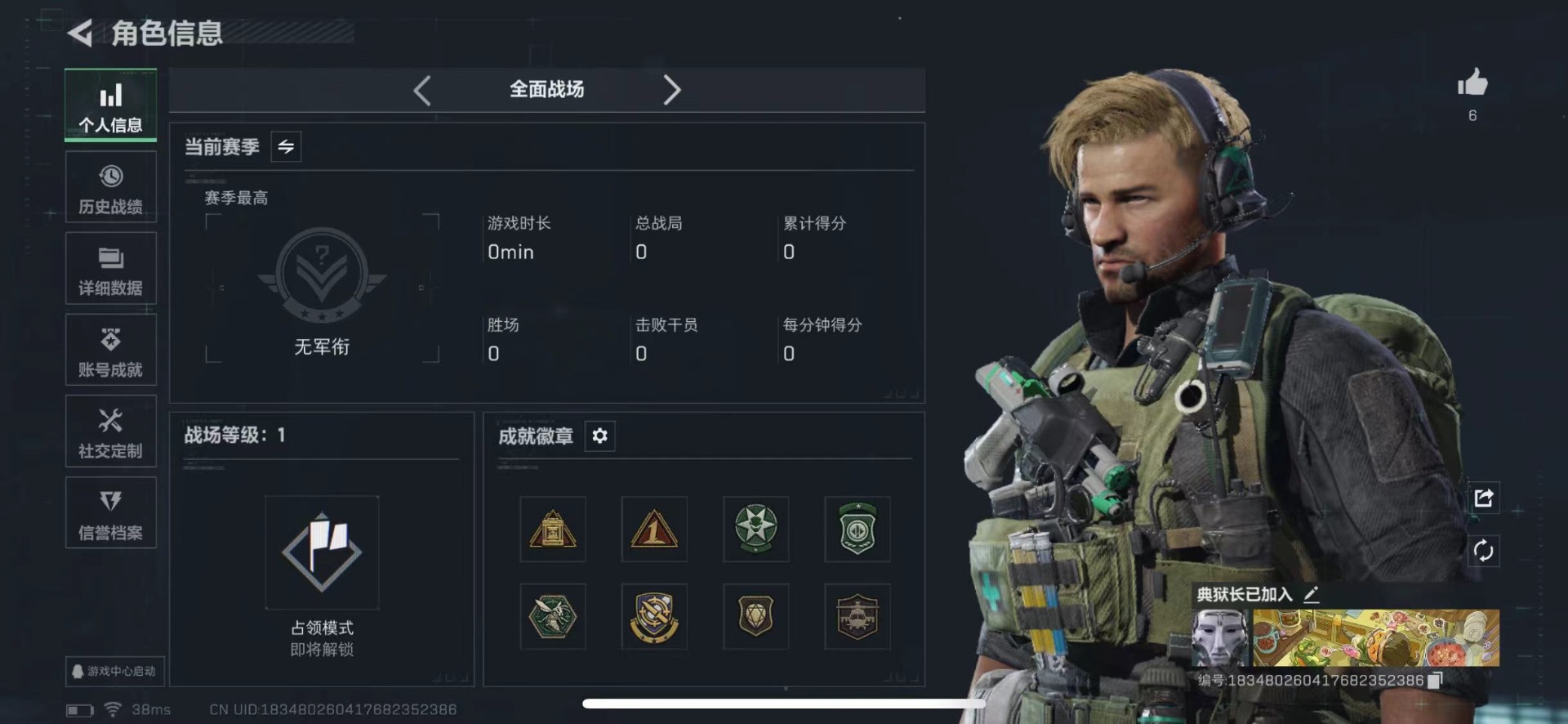Switch to next mode with right chevron
The height and width of the screenshot is (724, 1568).
[671, 90]
